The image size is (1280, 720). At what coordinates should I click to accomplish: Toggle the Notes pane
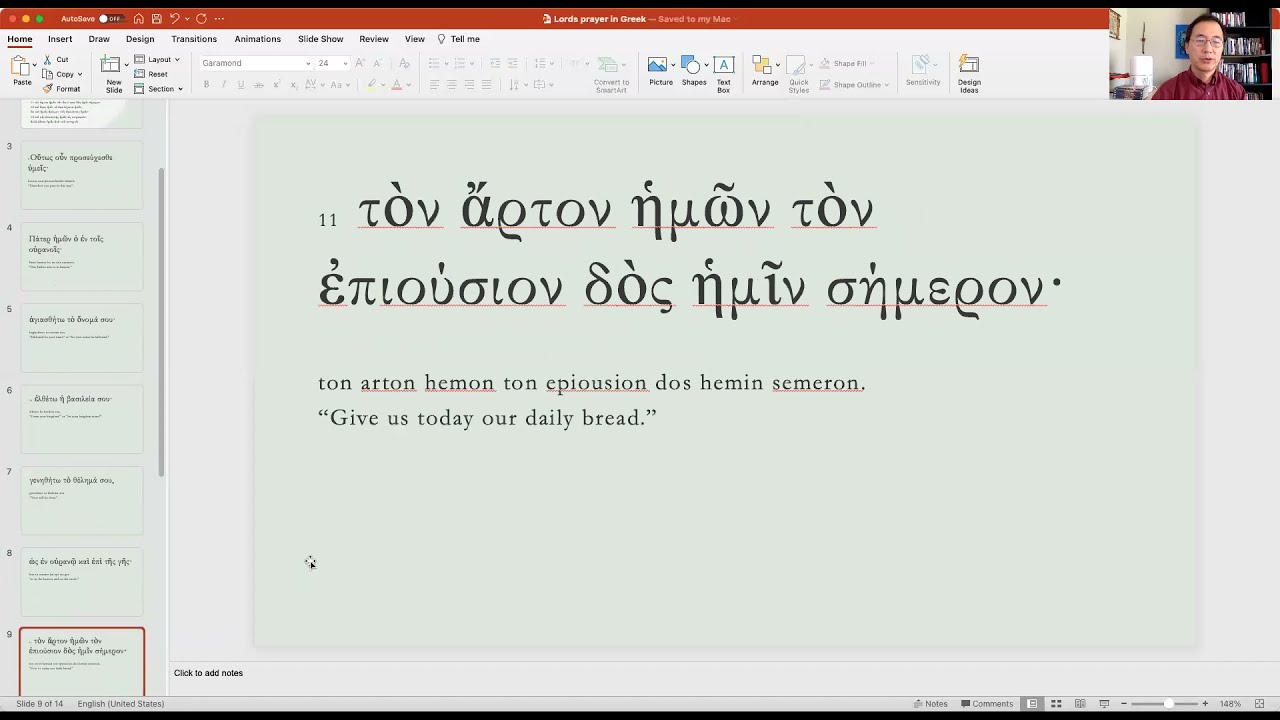coord(931,704)
